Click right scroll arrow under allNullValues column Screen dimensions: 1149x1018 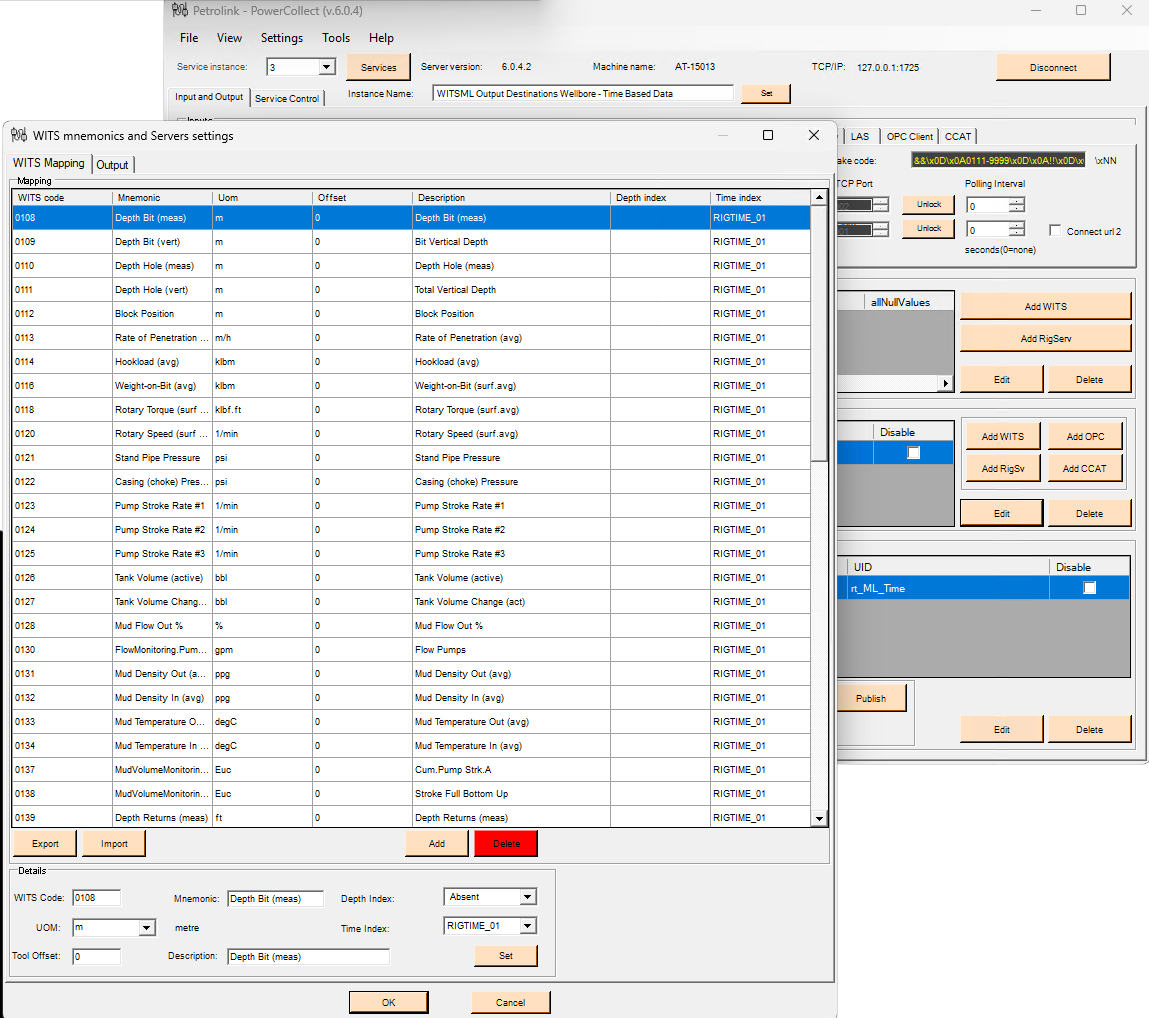pos(945,383)
